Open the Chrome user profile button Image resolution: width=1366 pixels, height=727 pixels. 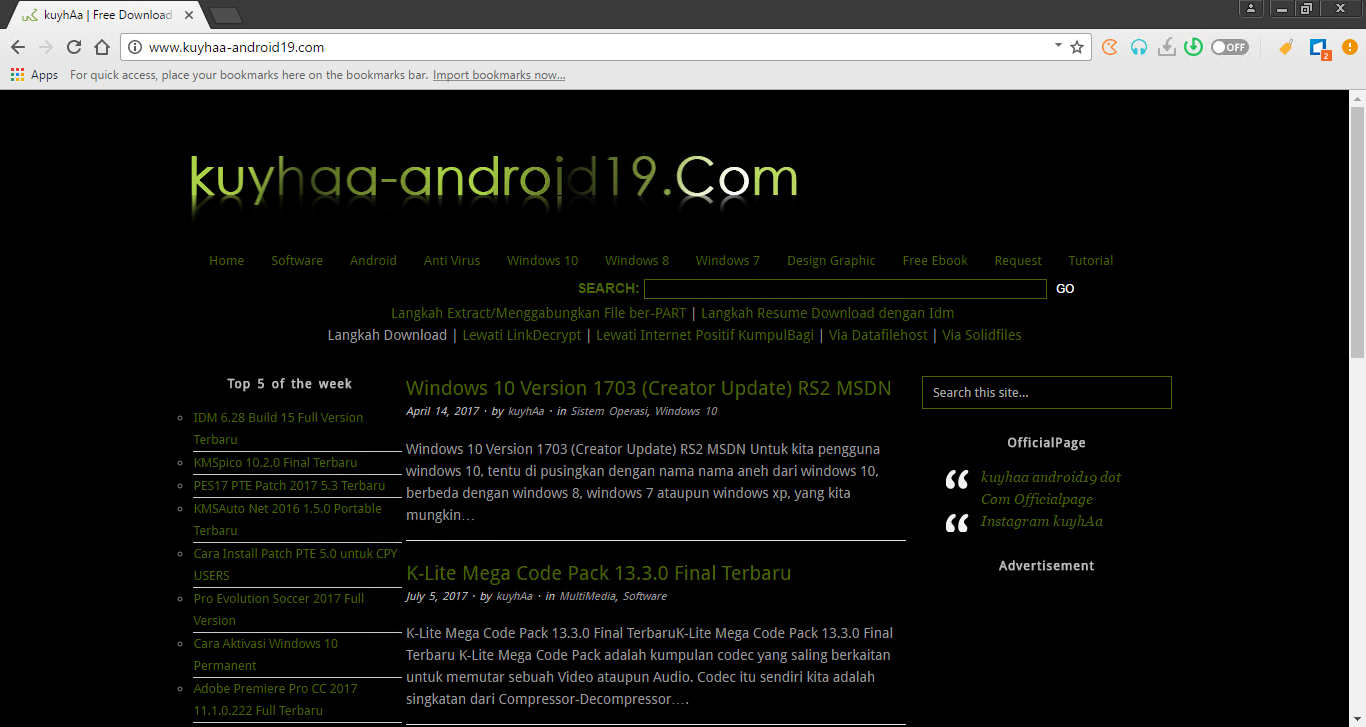click(1251, 9)
